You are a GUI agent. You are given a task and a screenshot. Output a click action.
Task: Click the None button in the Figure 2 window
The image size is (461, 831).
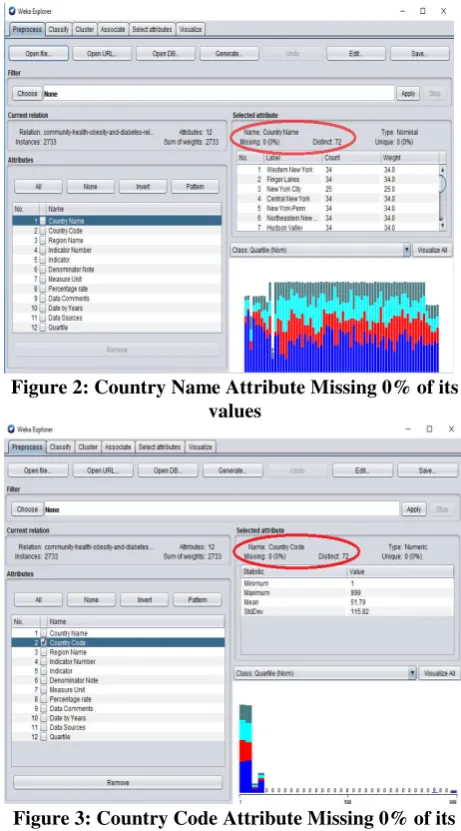[91, 187]
